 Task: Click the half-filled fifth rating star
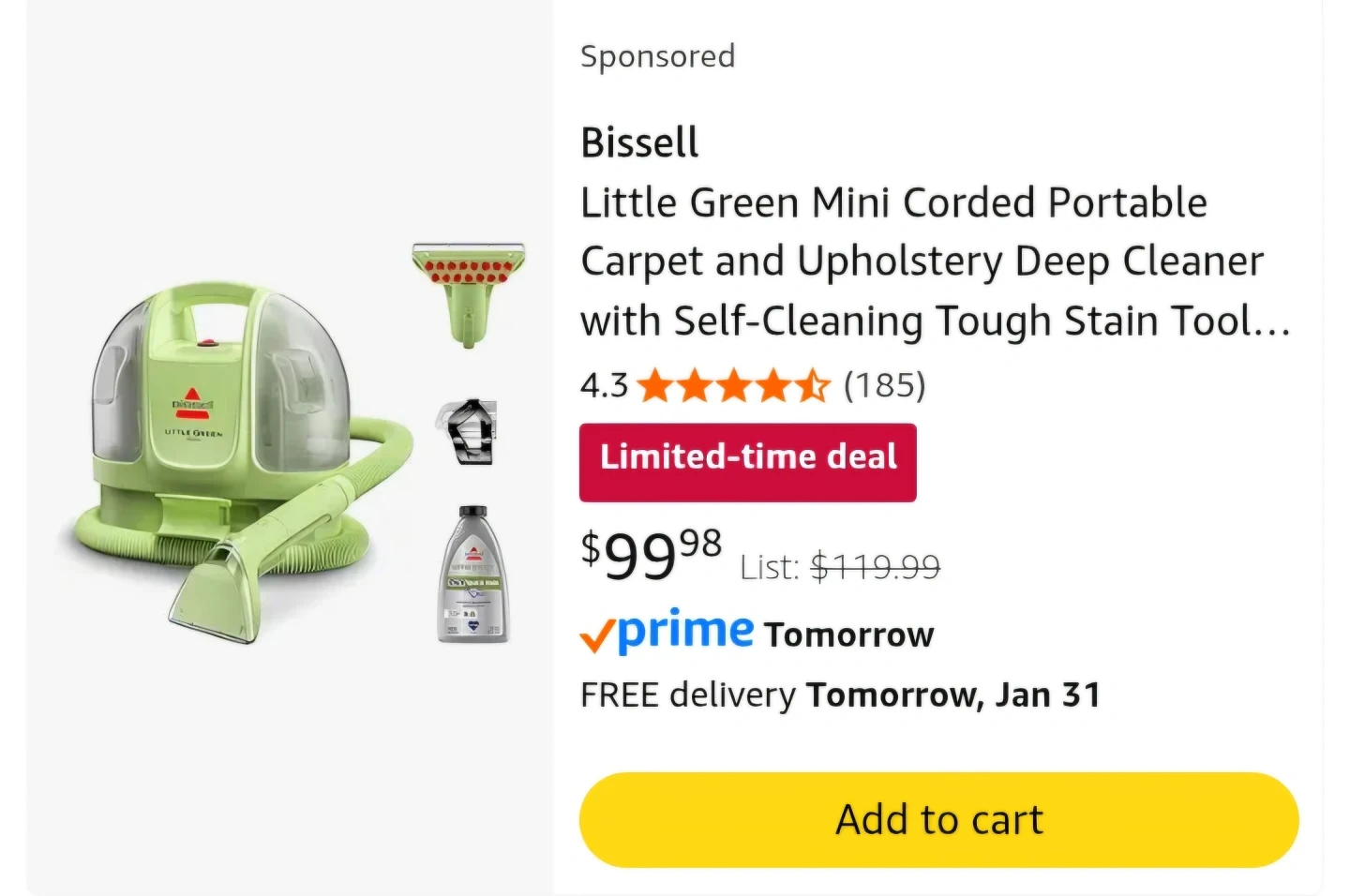(813, 386)
